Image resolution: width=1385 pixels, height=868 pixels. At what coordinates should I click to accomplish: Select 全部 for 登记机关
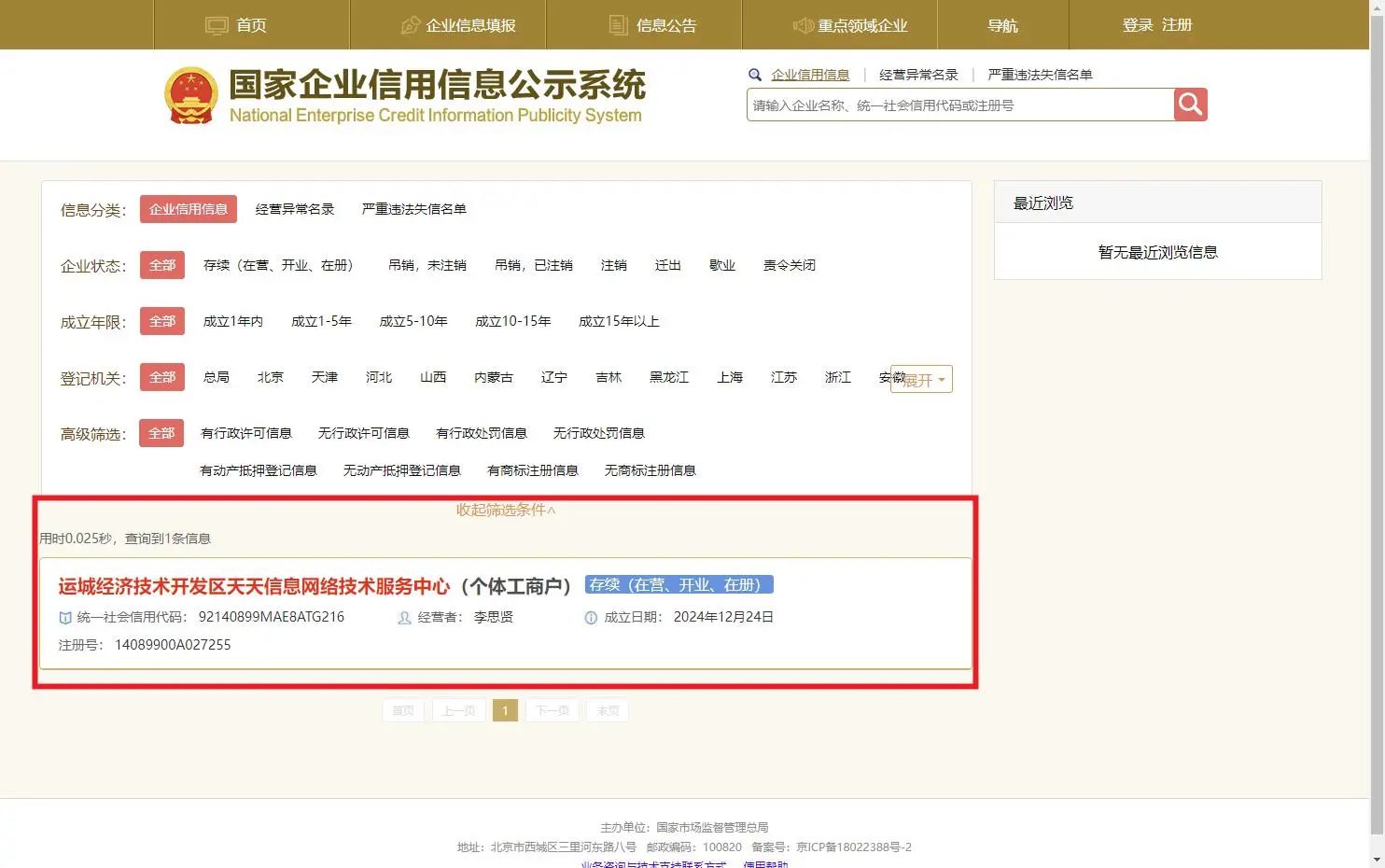point(162,377)
